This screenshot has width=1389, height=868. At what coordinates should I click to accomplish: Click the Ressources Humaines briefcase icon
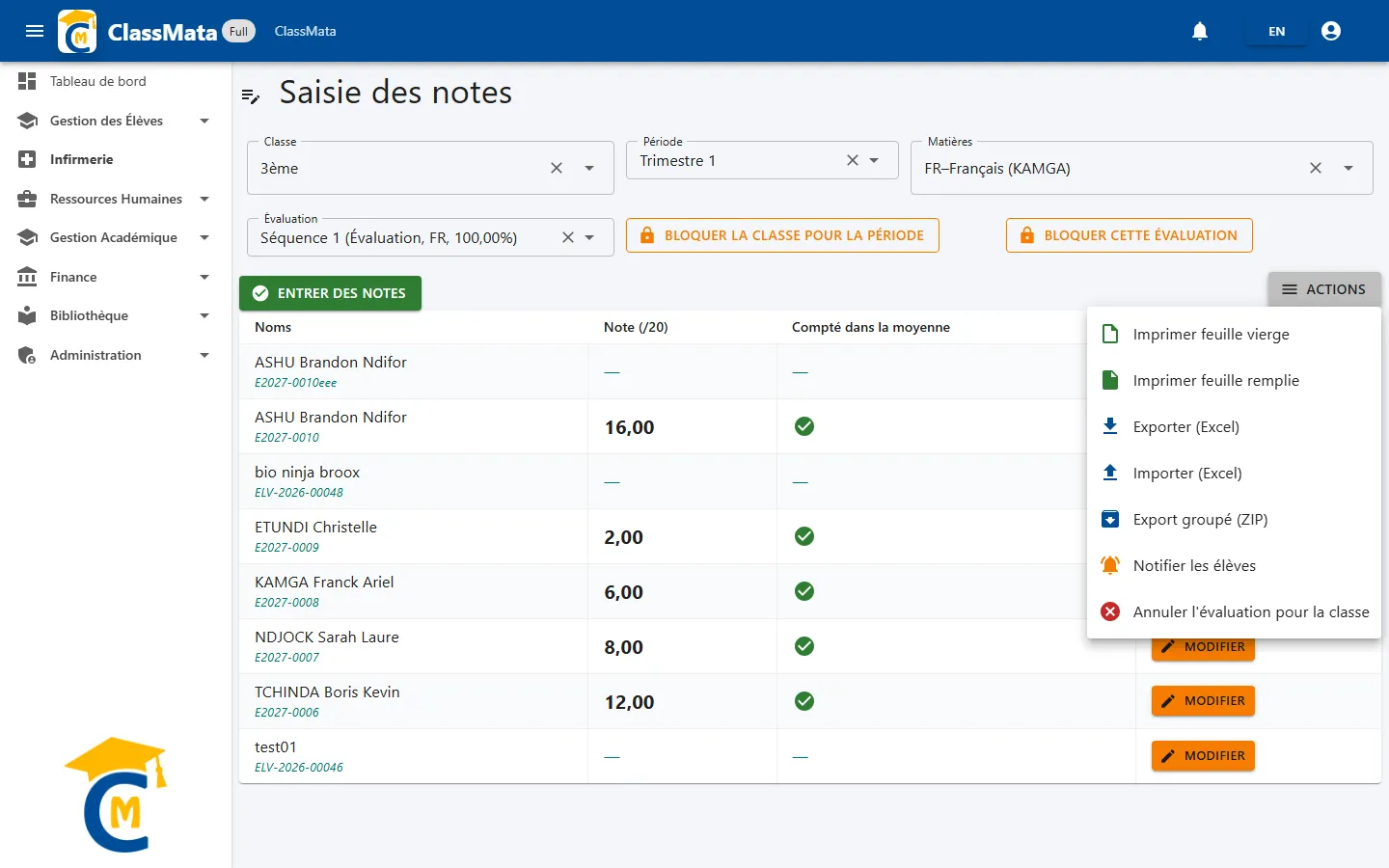(27, 199)
